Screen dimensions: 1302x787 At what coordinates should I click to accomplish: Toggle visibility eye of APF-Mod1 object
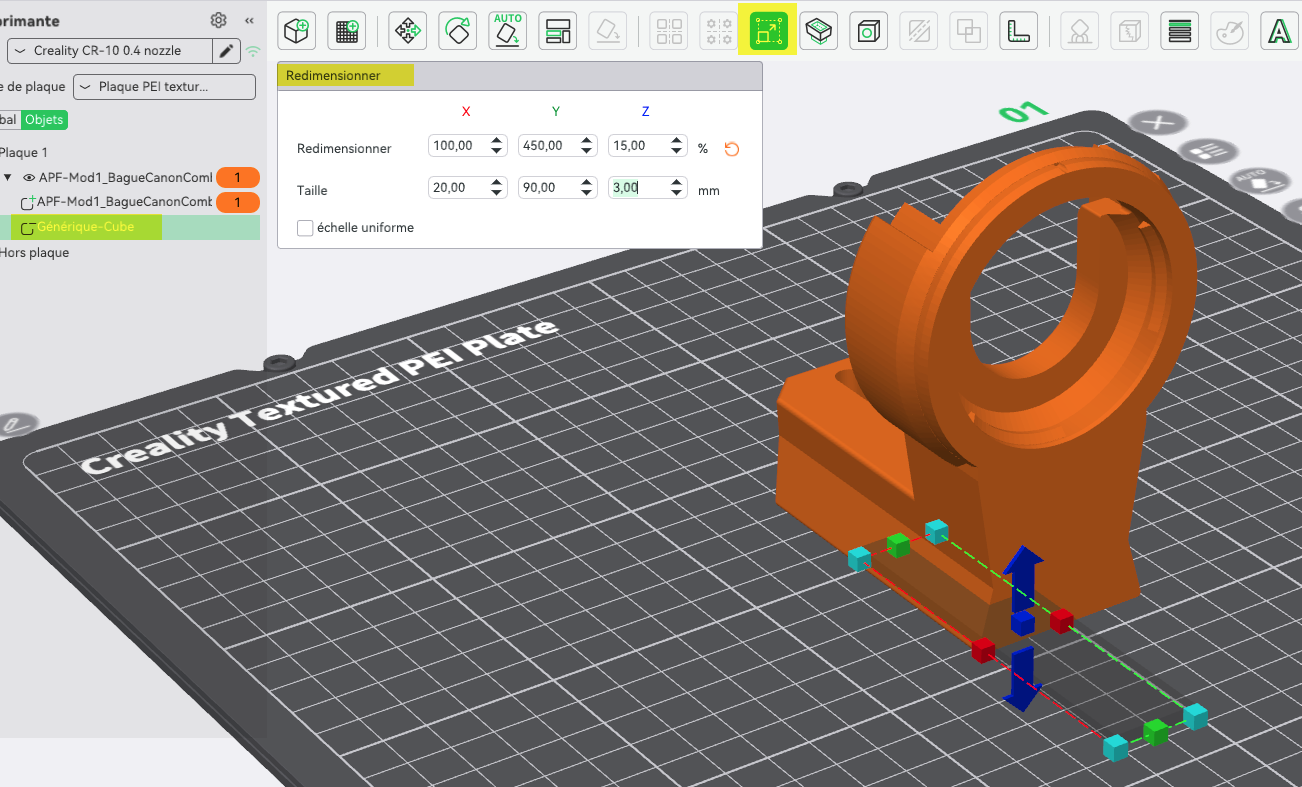tap(29, 178)
